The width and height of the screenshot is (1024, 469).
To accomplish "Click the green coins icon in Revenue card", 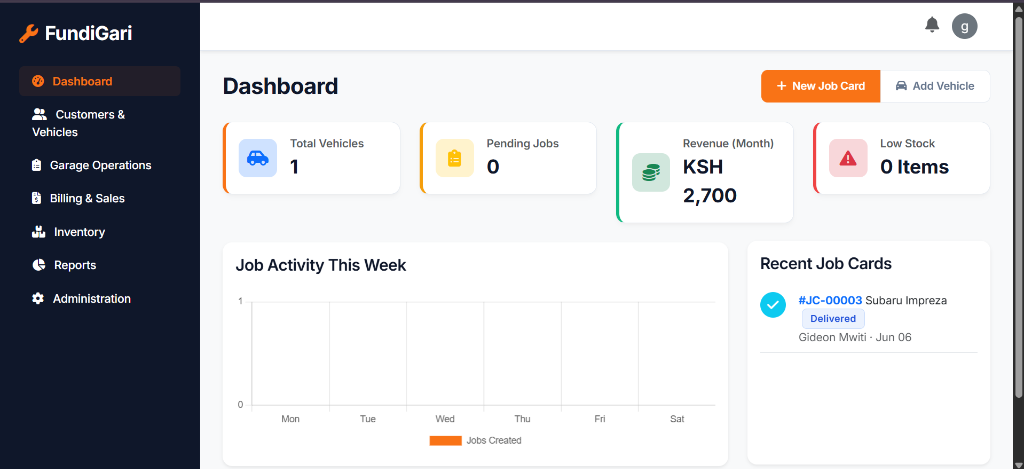I will pyautogui.click(x=651, y=172).
